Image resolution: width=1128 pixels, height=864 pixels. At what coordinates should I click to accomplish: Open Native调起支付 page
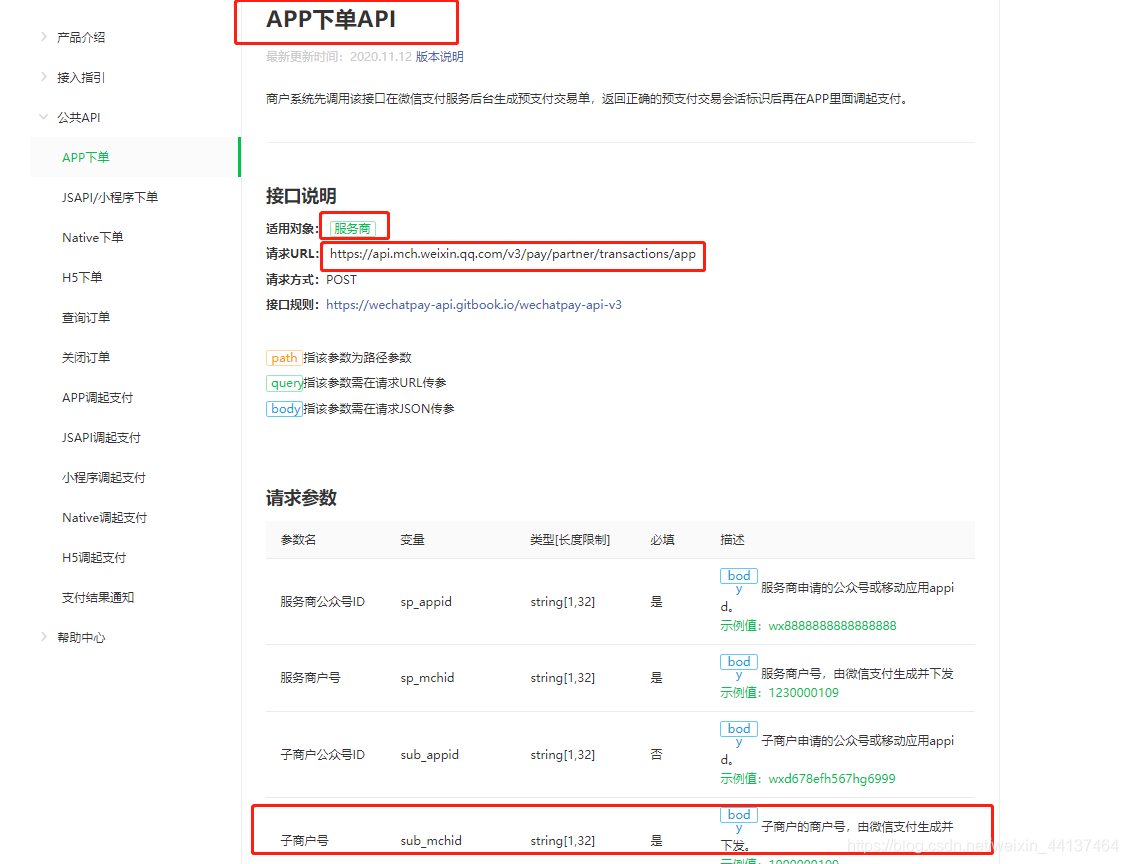104,517
